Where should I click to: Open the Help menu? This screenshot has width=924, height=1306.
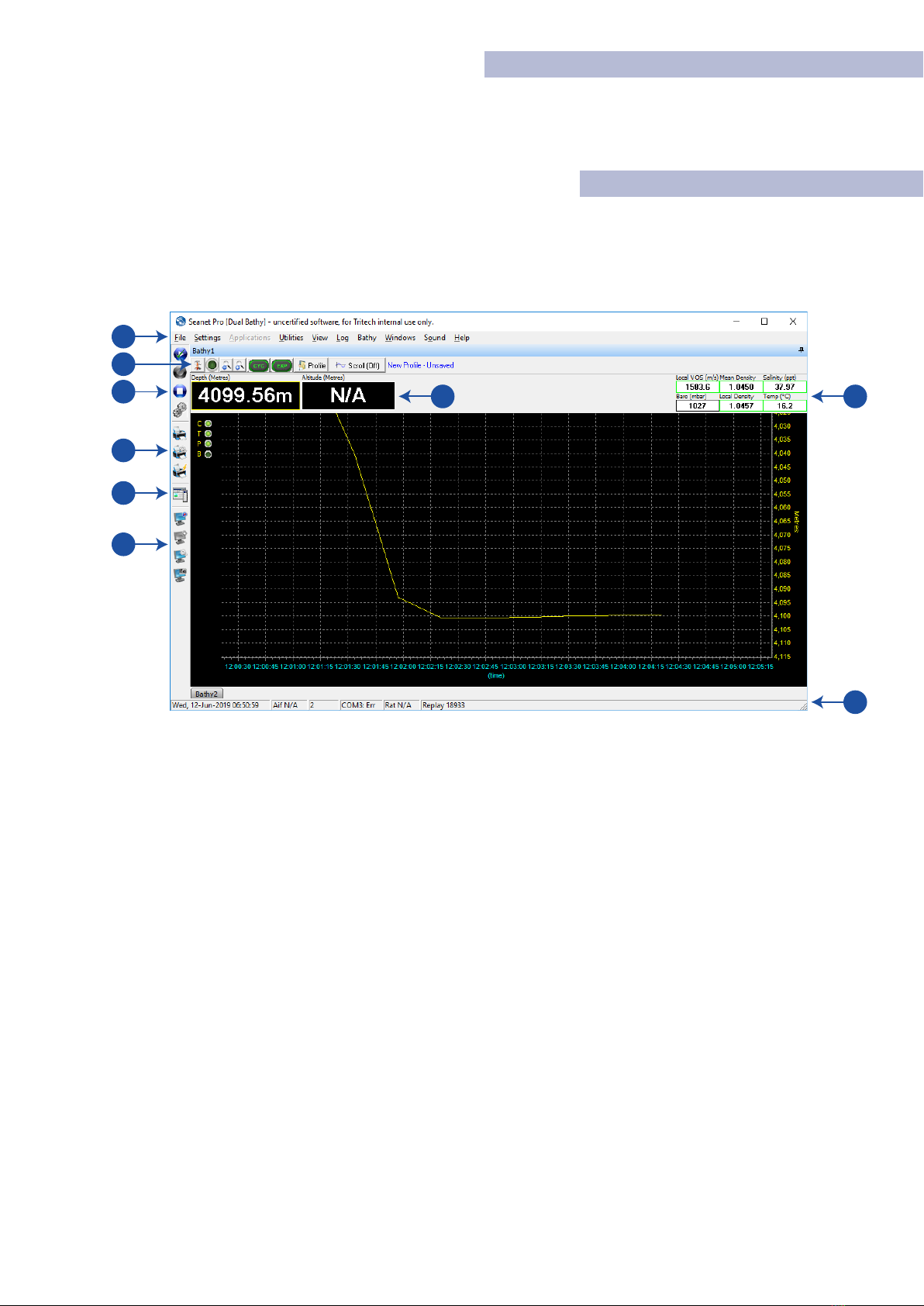(x=462, y=338)
